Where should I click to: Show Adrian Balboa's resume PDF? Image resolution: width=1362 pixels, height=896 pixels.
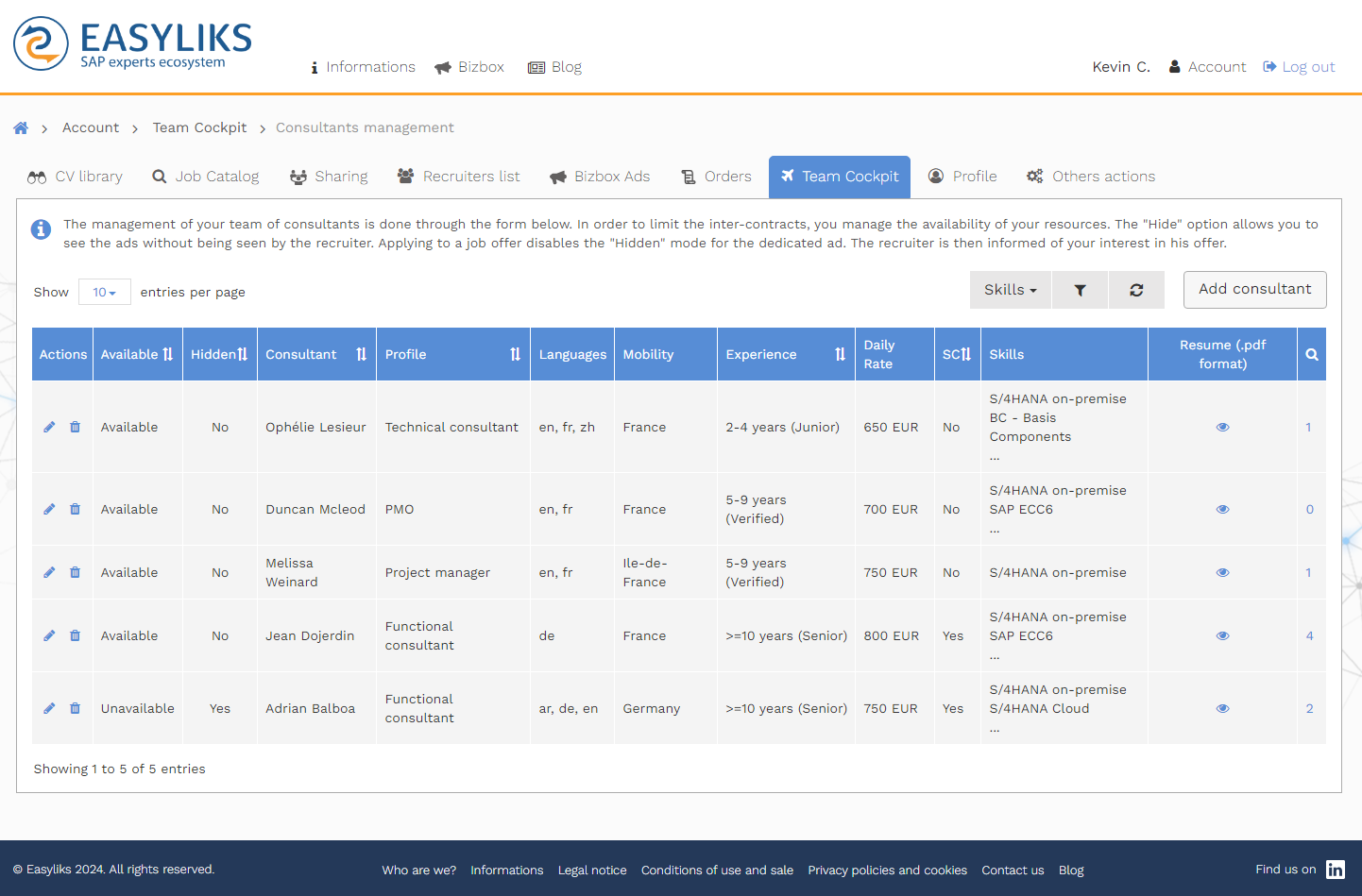[1222, 709]
